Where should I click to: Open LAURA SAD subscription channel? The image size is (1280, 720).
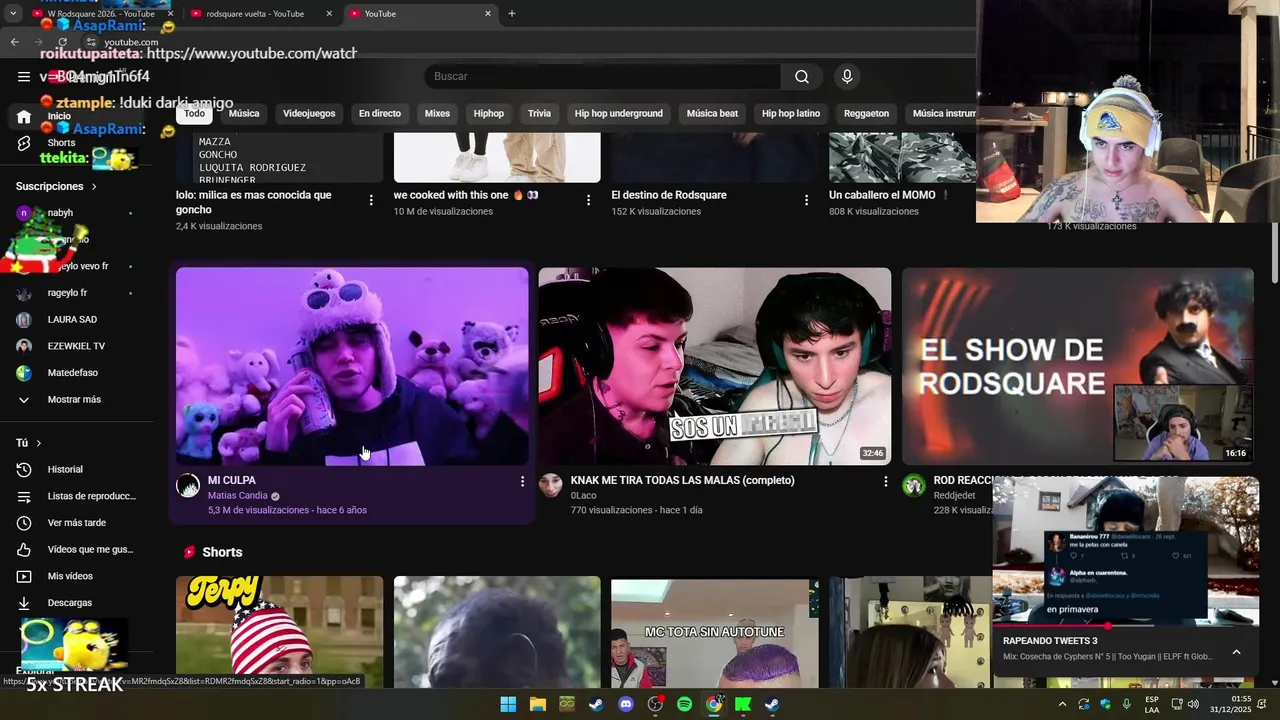(x=72, y=320)
